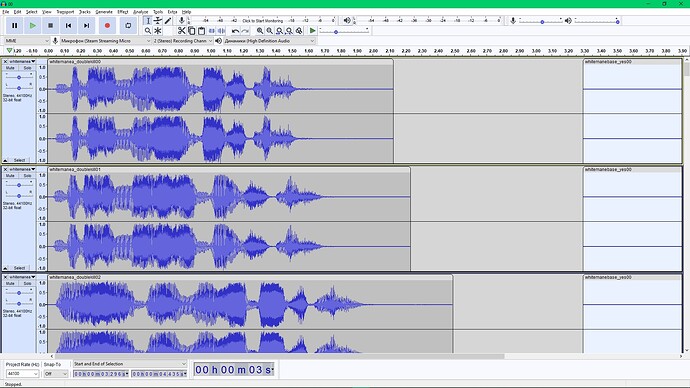Skip to Start of the project
The image size is (690, 388).
pyautogui.click(x=68, y=26)
